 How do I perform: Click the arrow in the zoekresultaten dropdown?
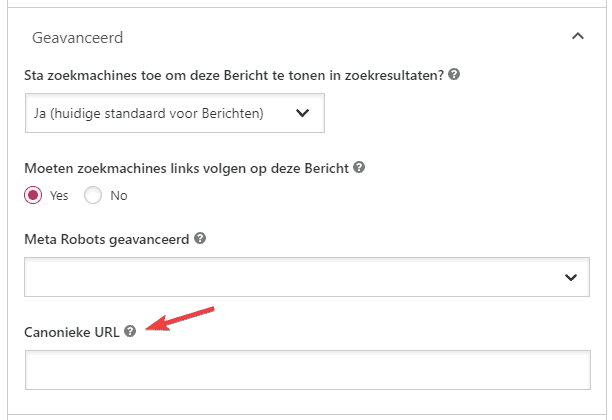click(x=303, y=113)
